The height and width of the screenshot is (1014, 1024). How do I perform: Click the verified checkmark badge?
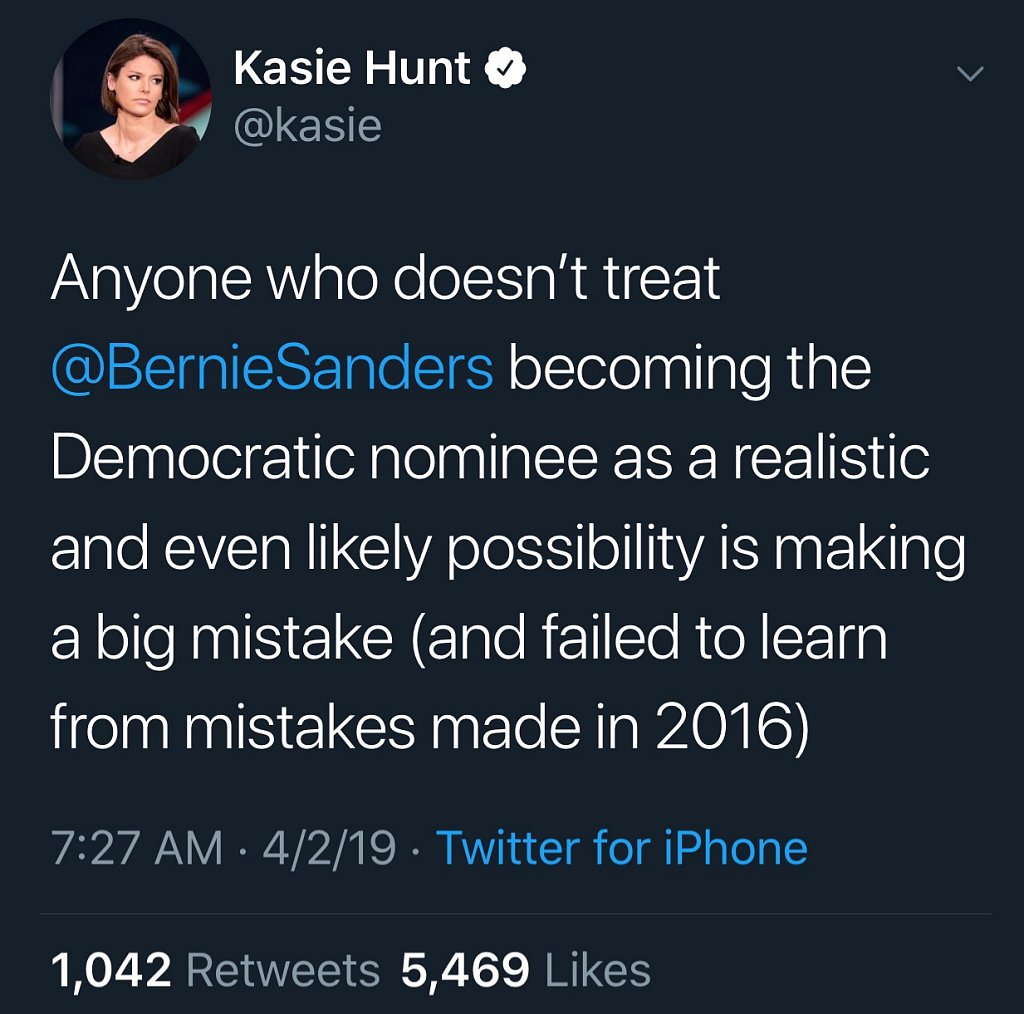(x=507, y=69)
